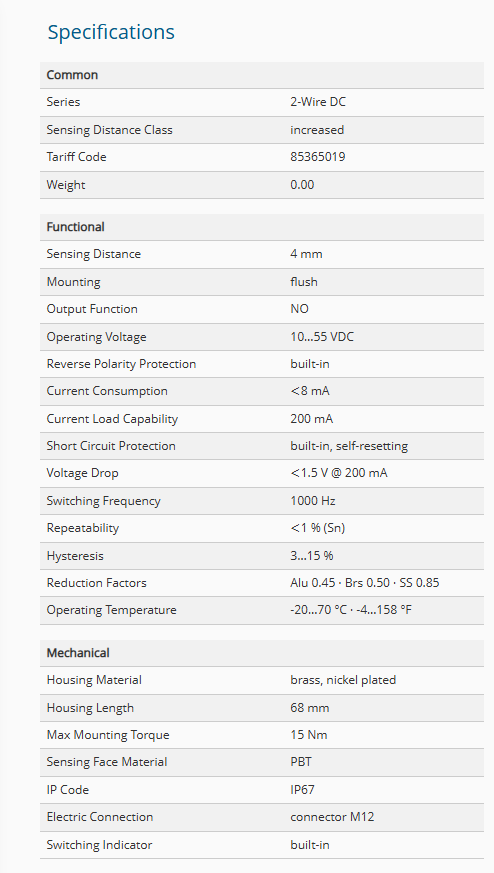Click the Sensing Distance Class row label
Viewport: 494px width, 873px height.
pos(109,130)
